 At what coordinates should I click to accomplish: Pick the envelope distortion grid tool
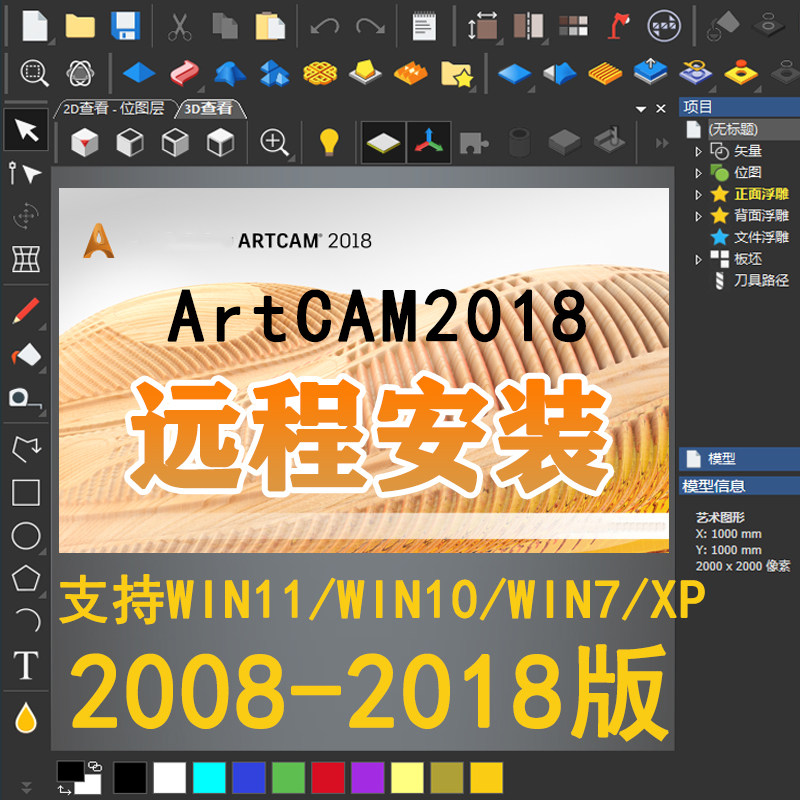[26, 259]
